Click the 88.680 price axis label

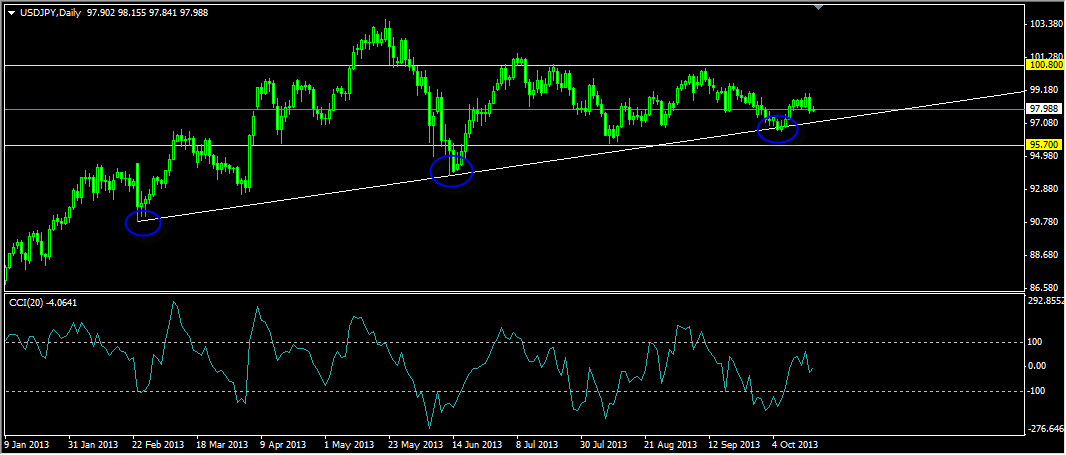pyautogui.click(x=1046, y=255)
